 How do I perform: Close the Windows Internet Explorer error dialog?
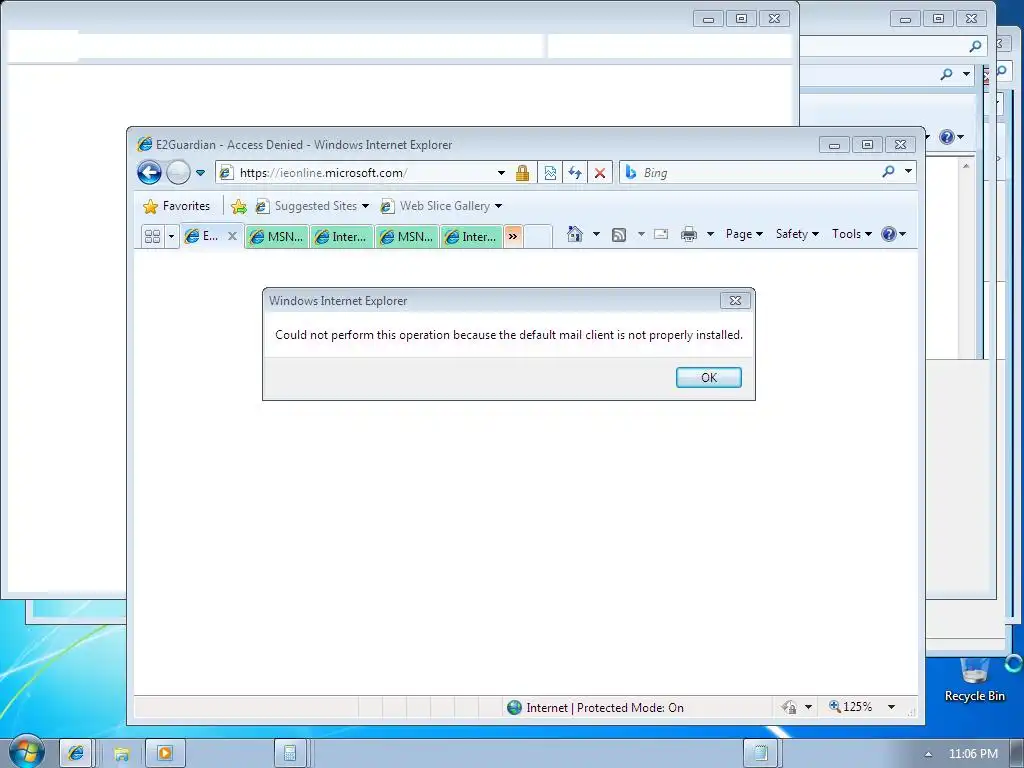735,300
